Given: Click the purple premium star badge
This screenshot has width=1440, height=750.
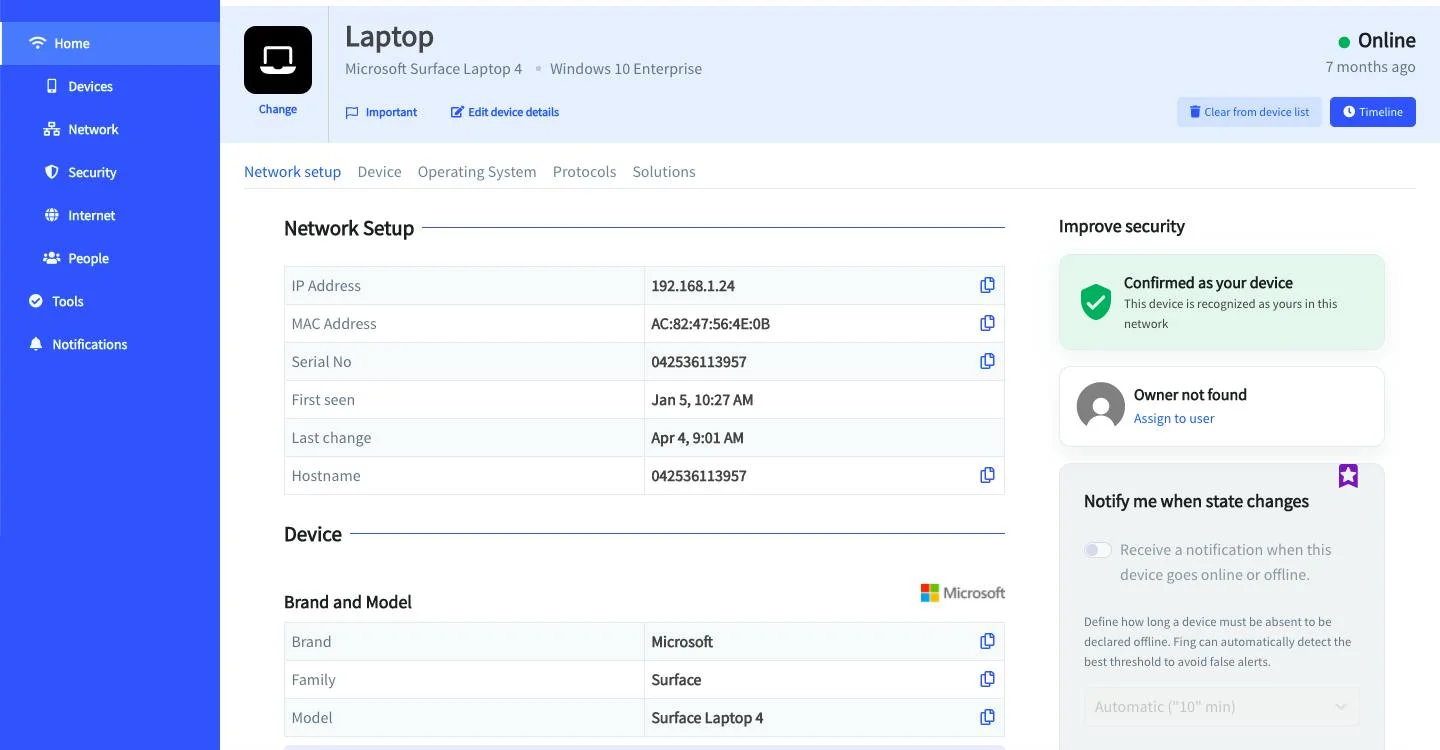Looking at the screenshot, I should point(1348,476).
